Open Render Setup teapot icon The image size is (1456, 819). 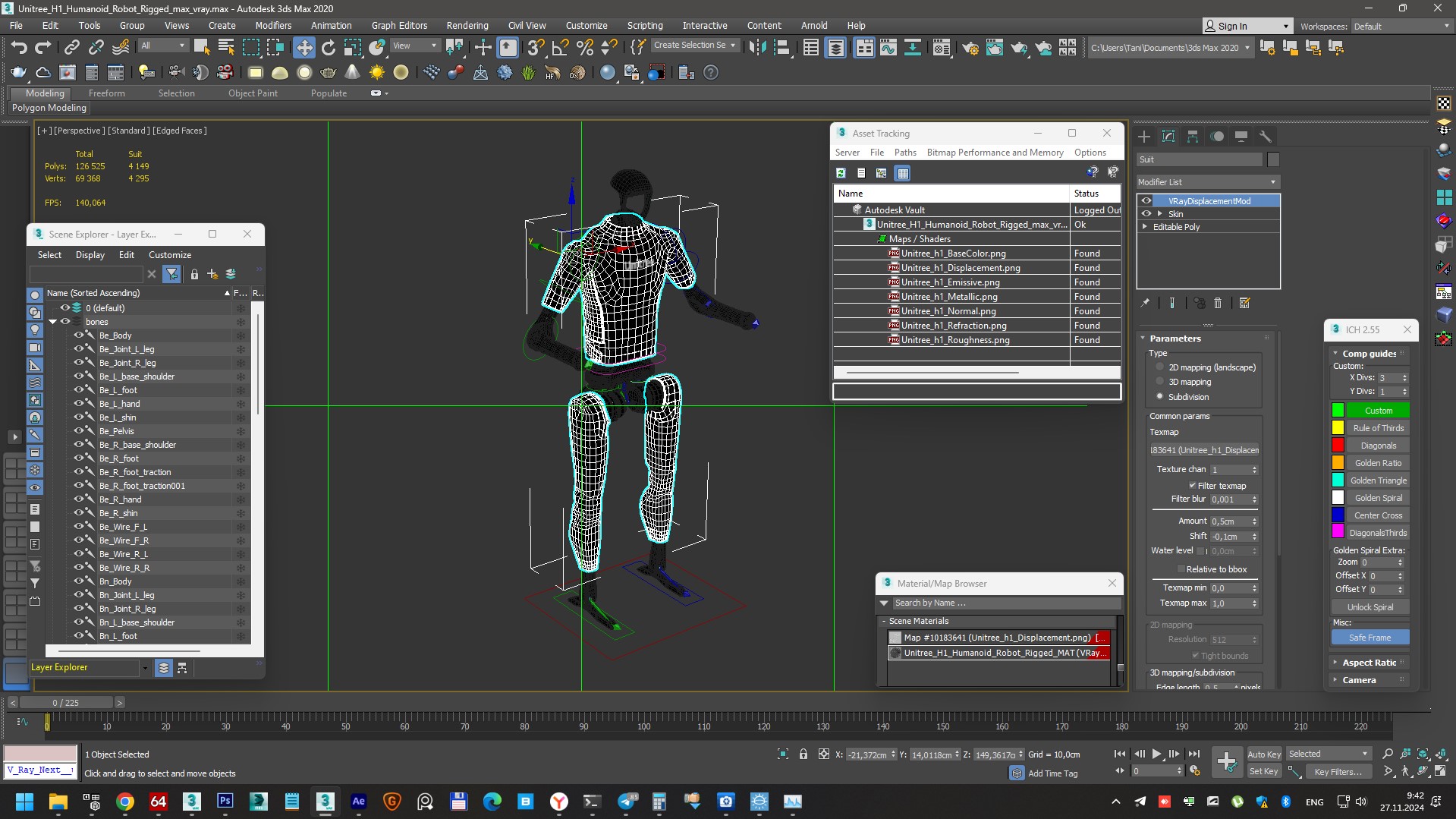pos(970,47)
